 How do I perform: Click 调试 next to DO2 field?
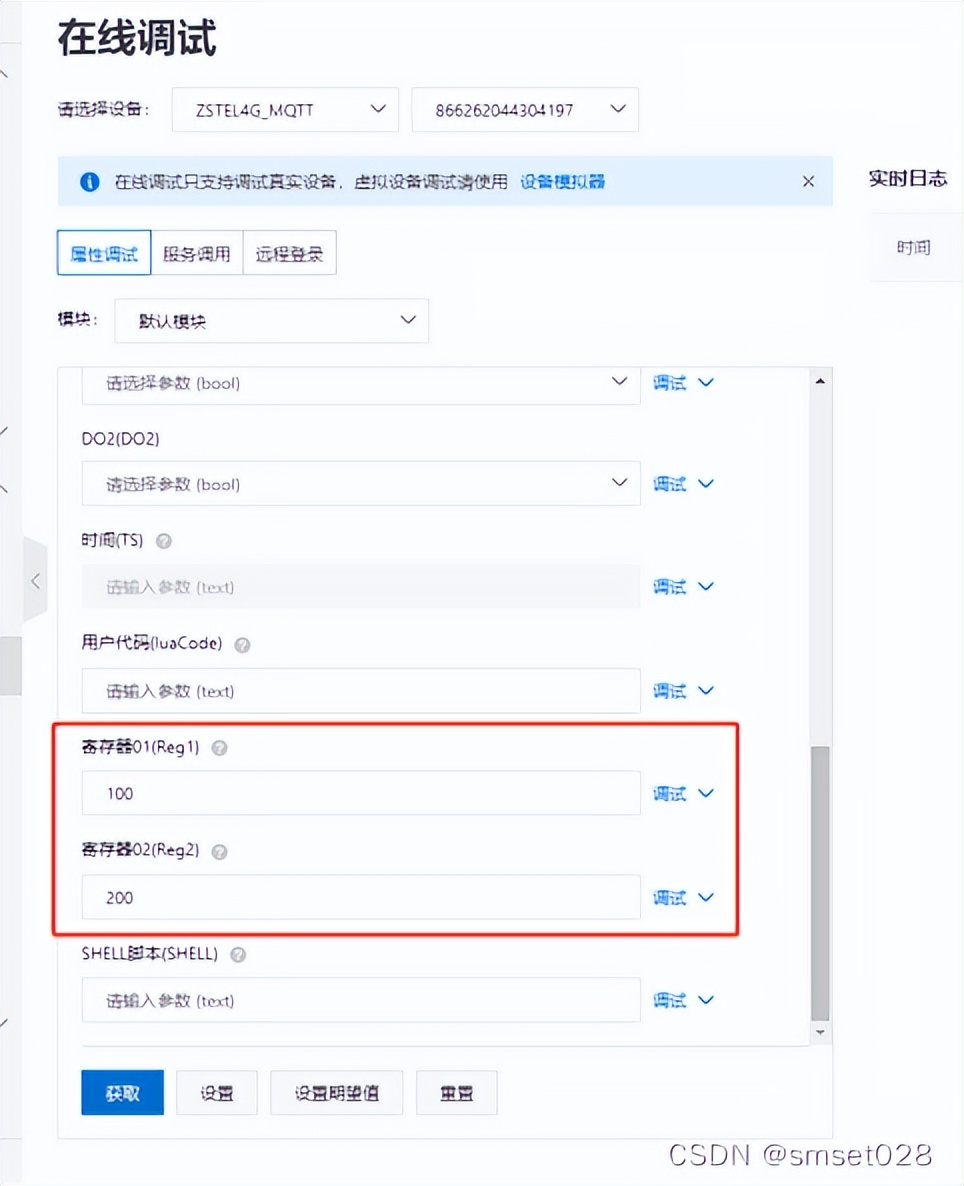tap(669, 484)
